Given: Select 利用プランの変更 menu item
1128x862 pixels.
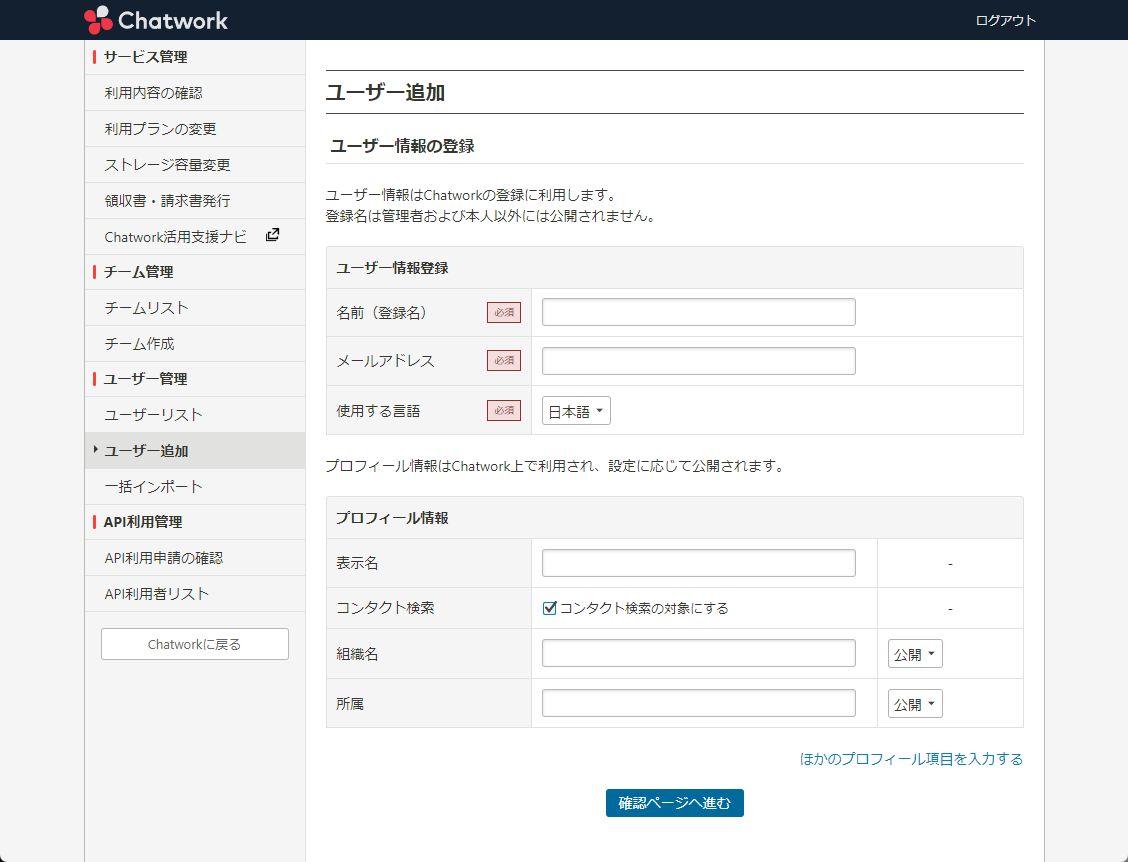Looking at the screenshot, I should coord(160,129).
